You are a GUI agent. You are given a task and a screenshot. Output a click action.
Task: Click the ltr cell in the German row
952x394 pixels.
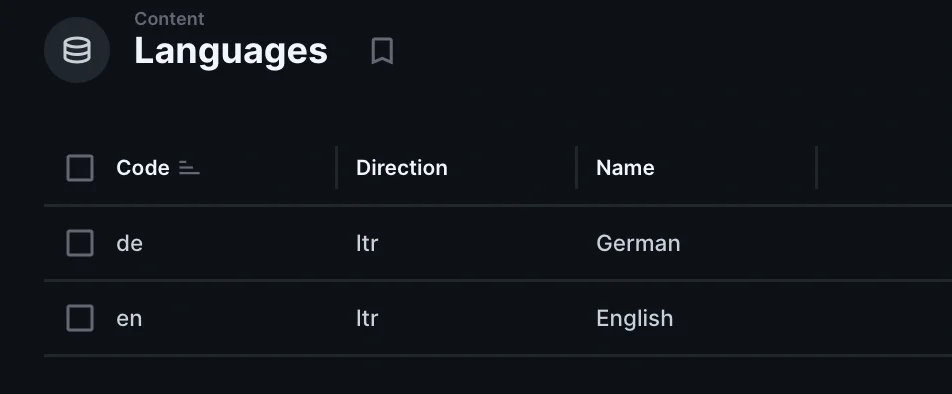click(367, 243)
